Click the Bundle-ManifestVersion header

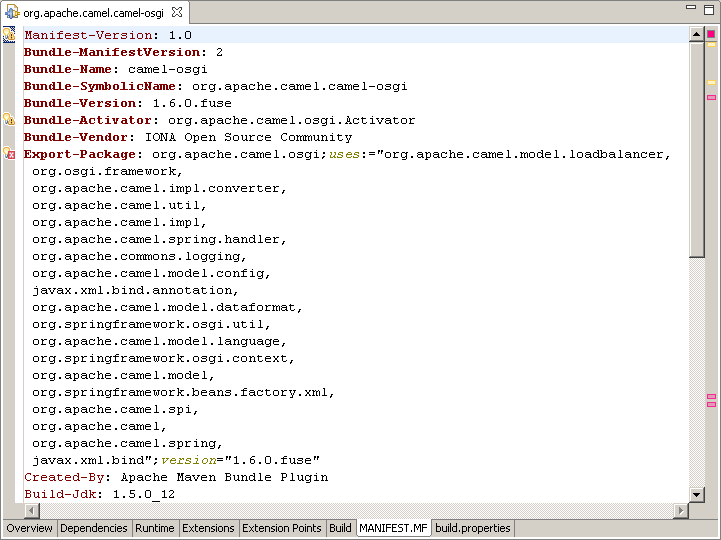[x=113, y=52]
